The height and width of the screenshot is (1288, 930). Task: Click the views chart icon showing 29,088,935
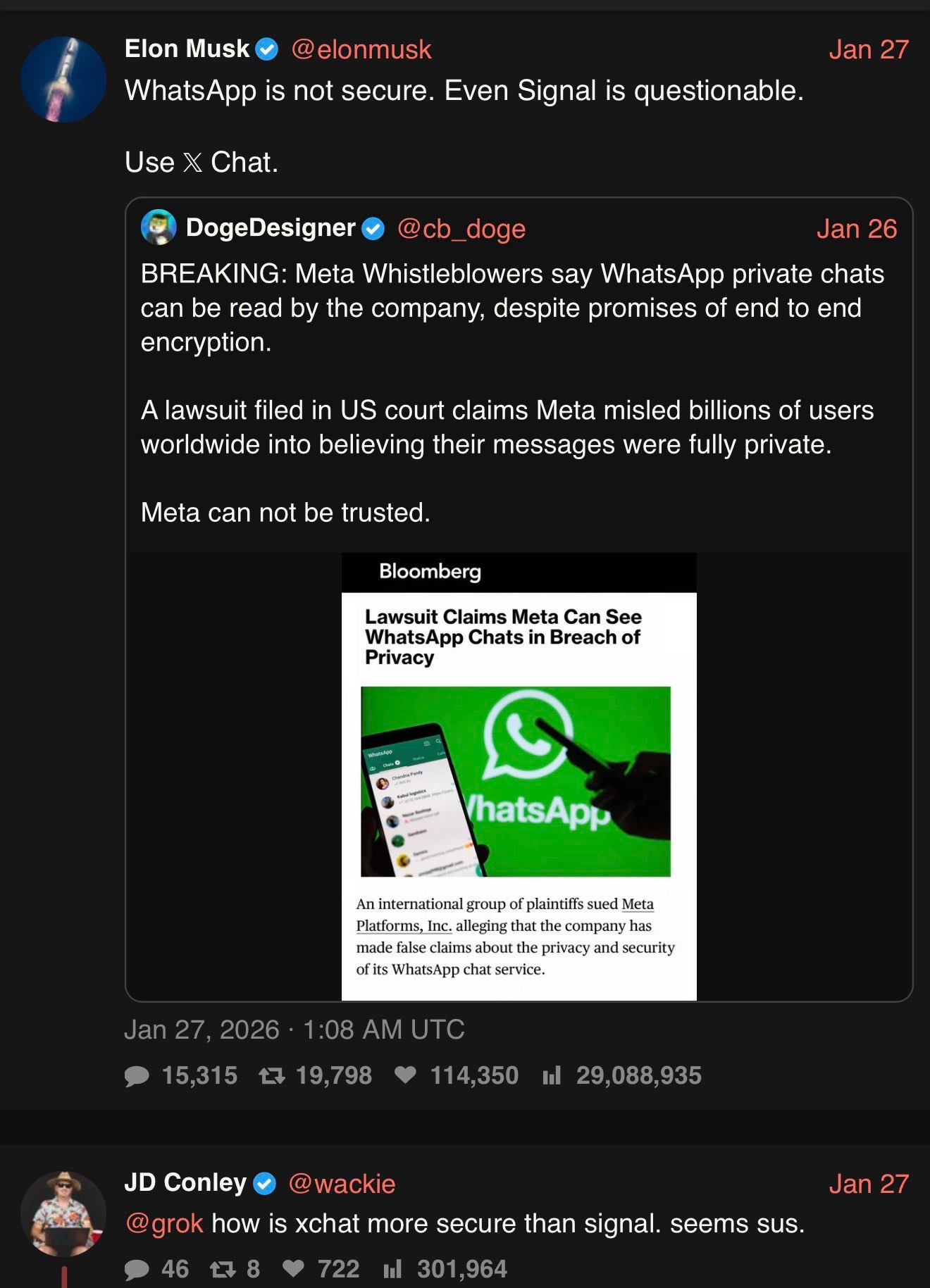pos(552,1075)
